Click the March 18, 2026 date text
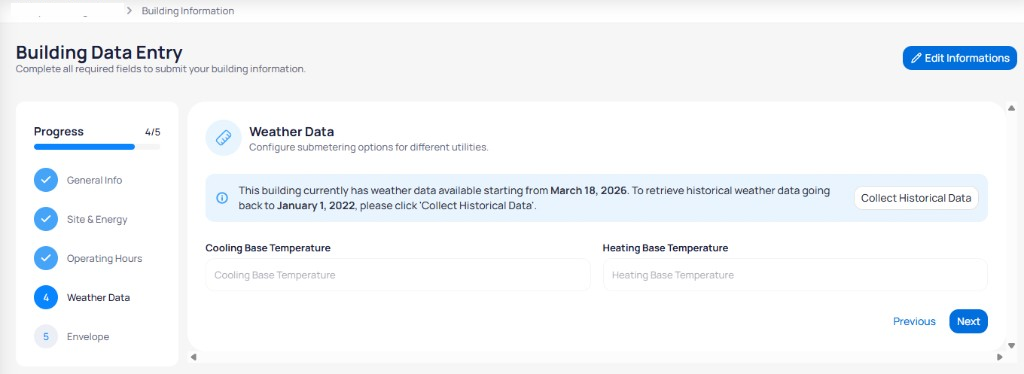This screenshot has width=1024, height=374. click(589, 191)
